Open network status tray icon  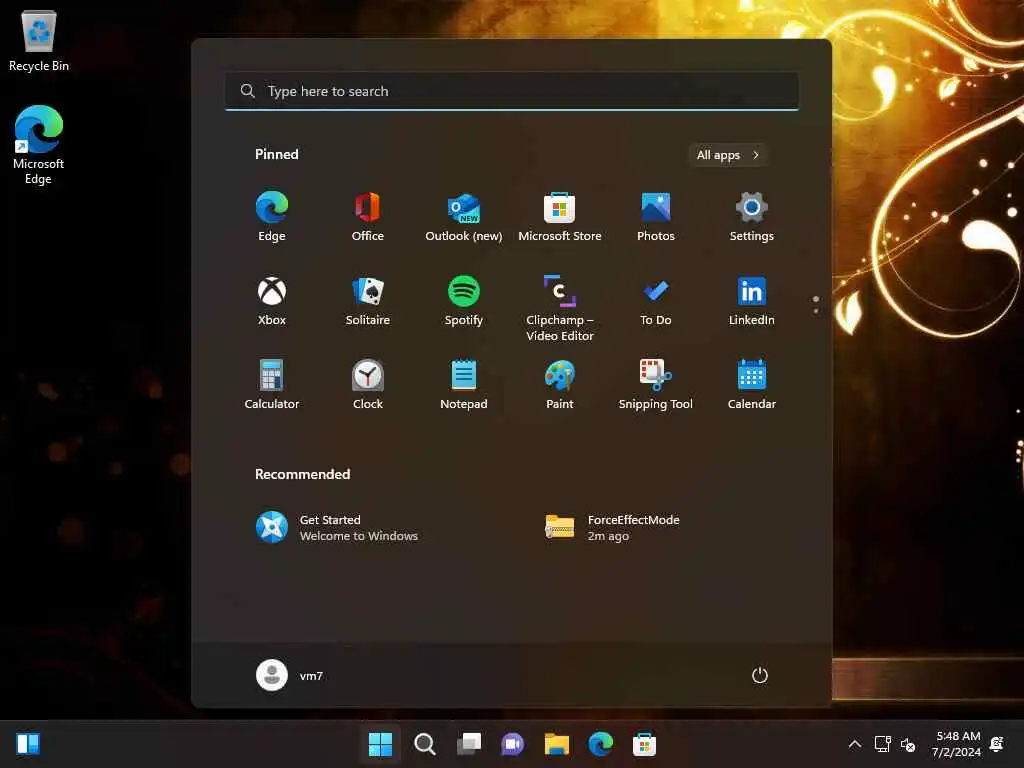[x=883, y=744]
